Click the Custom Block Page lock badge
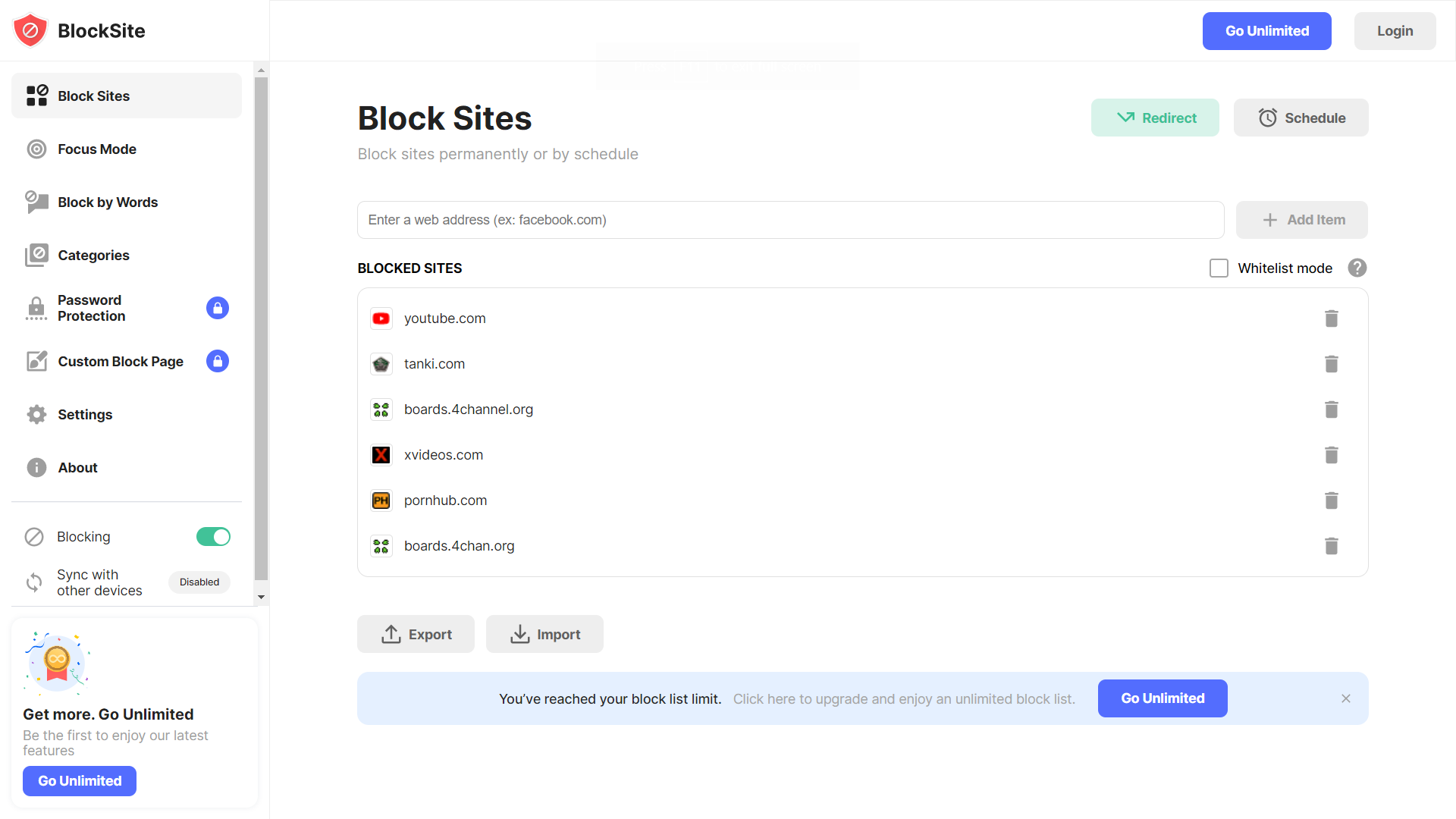This screenshot has height=819, width=1456. [x=218, y=361]
